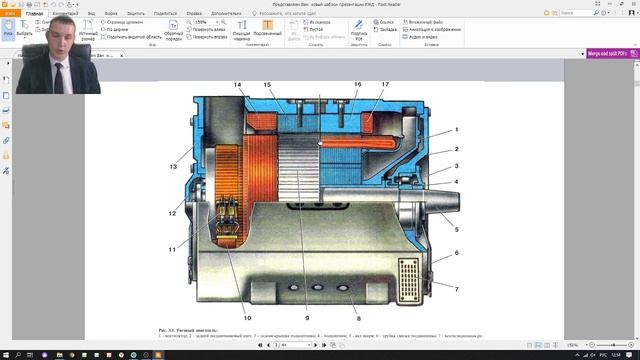Open the Справка ribbon tab
640x360 pixels.
(194, 13)
